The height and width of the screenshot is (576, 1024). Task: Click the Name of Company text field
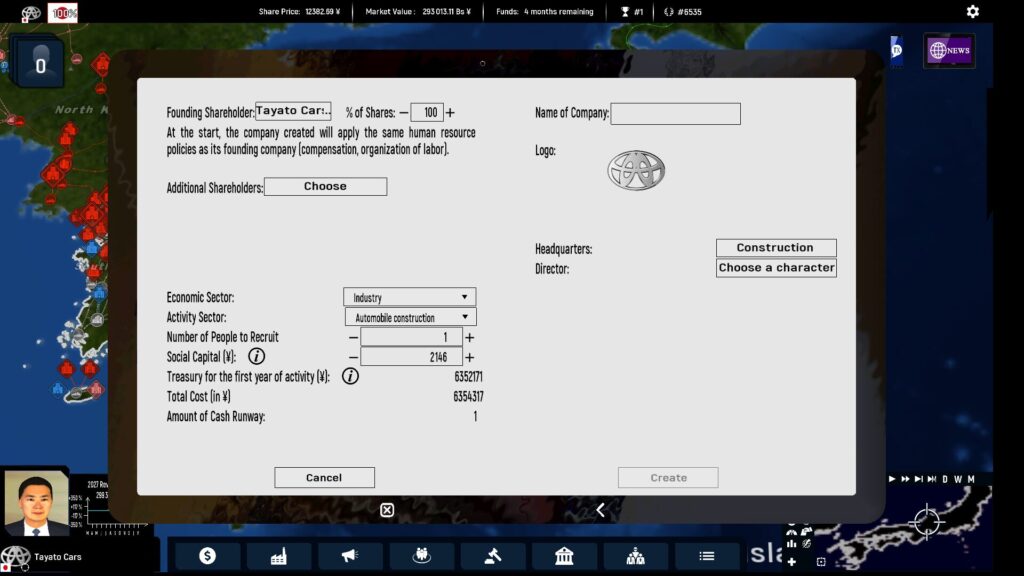click(x=675, y=114)
